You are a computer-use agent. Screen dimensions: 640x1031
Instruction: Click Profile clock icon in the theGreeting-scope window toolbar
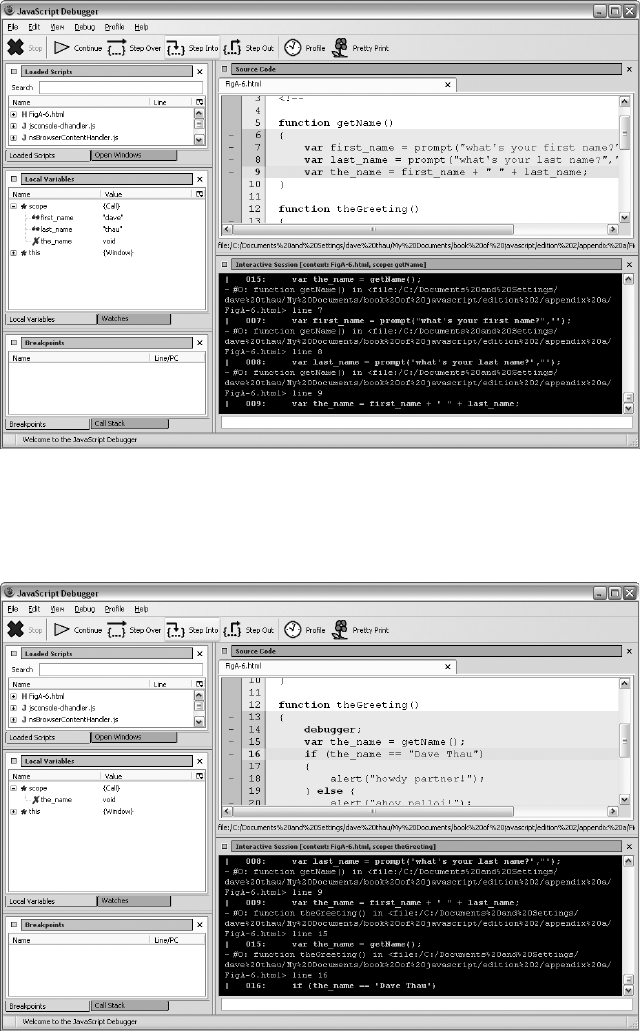pos(293,629)
